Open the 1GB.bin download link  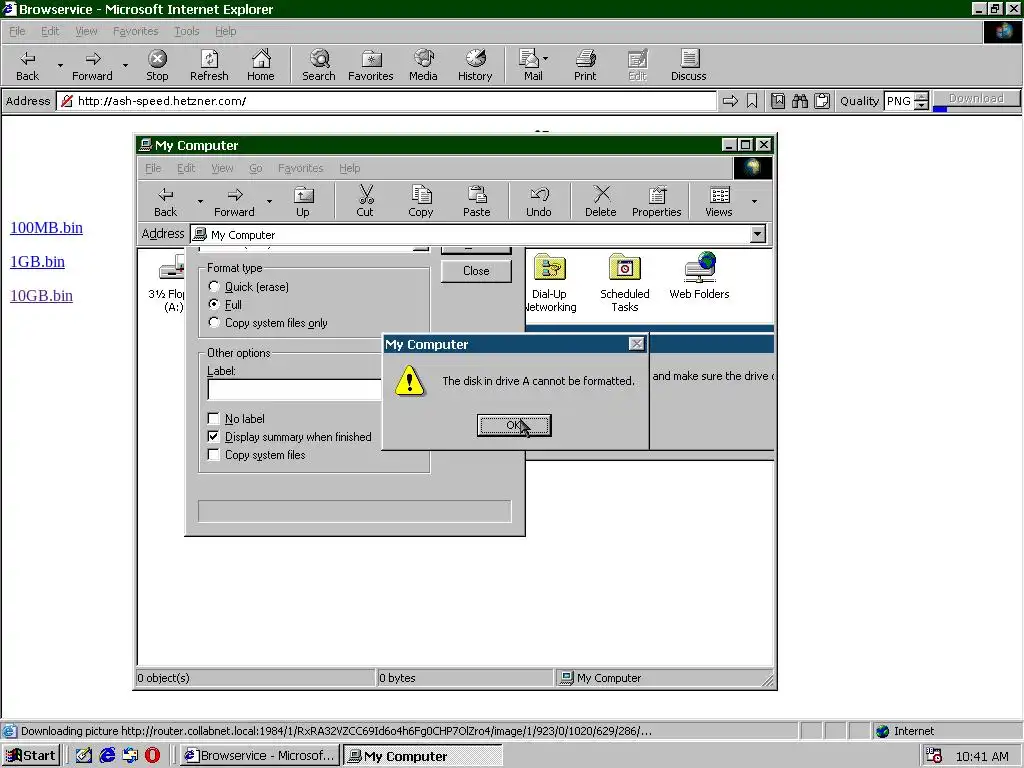click(37, 261)
